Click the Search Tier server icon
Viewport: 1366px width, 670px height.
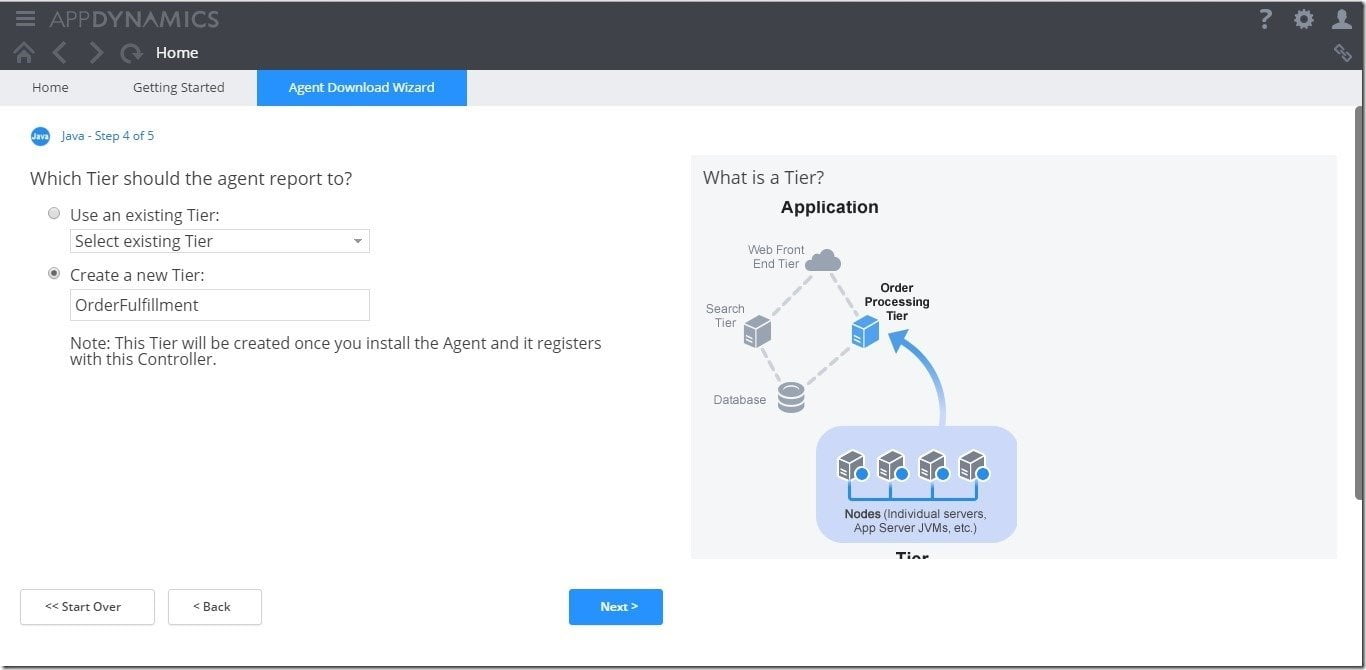(x=757, y=331)
